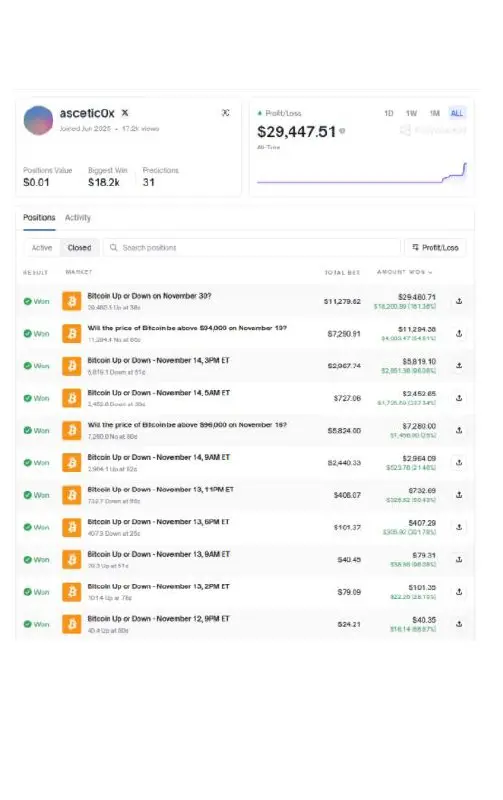The image size is (503, 800).
Task: Click Bitcoin icon on November 14, 9AM ET row
Action: (x=72, y=463)
